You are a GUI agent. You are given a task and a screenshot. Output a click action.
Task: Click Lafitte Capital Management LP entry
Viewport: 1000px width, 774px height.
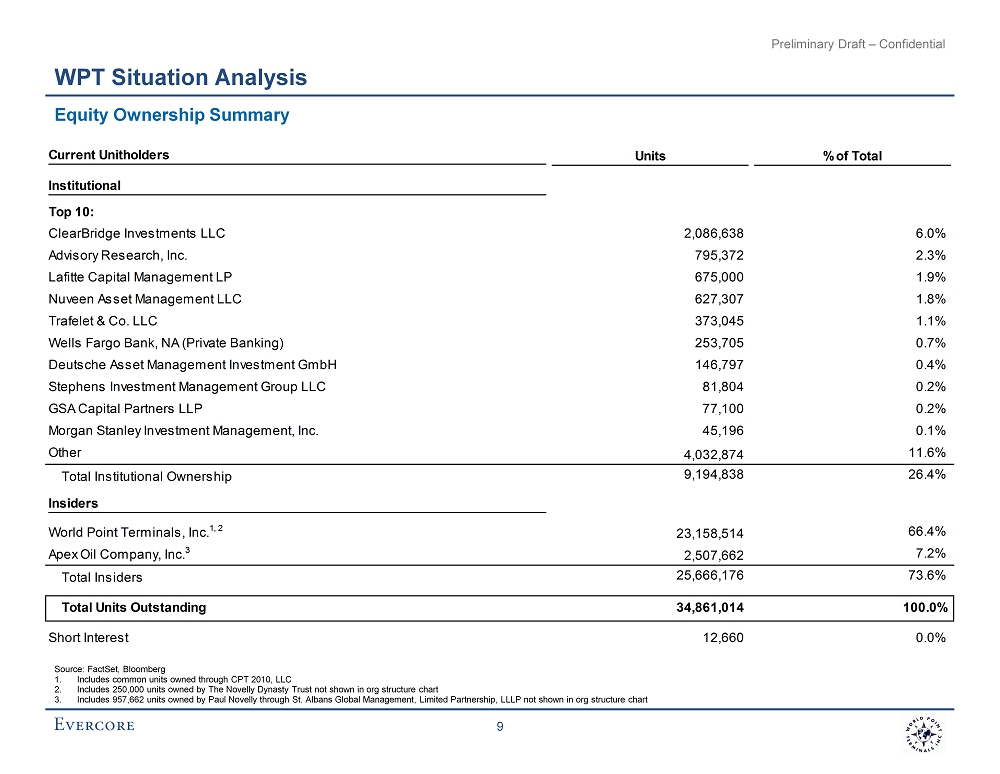click(x=140, y=277)
